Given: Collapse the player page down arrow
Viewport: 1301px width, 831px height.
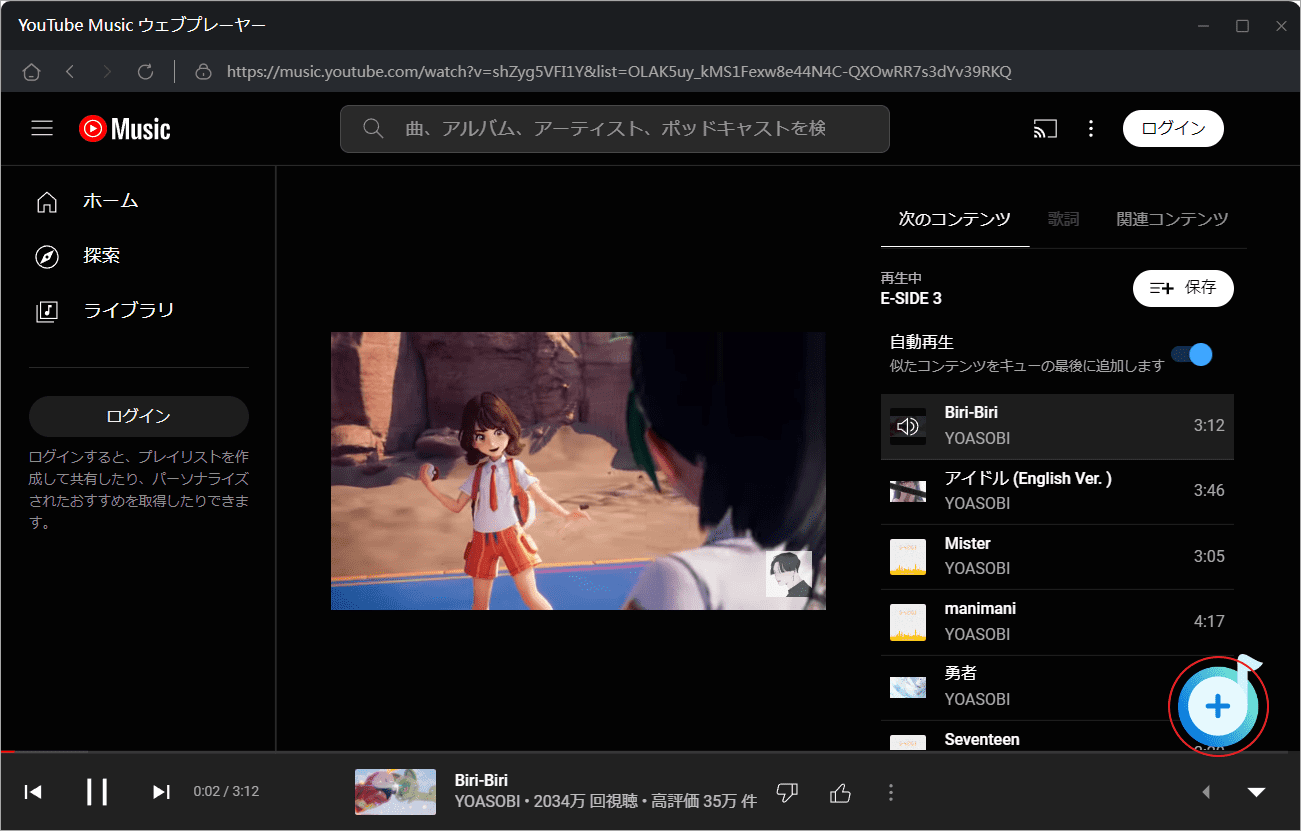Looking at the screenshot, I should 1257,792.
